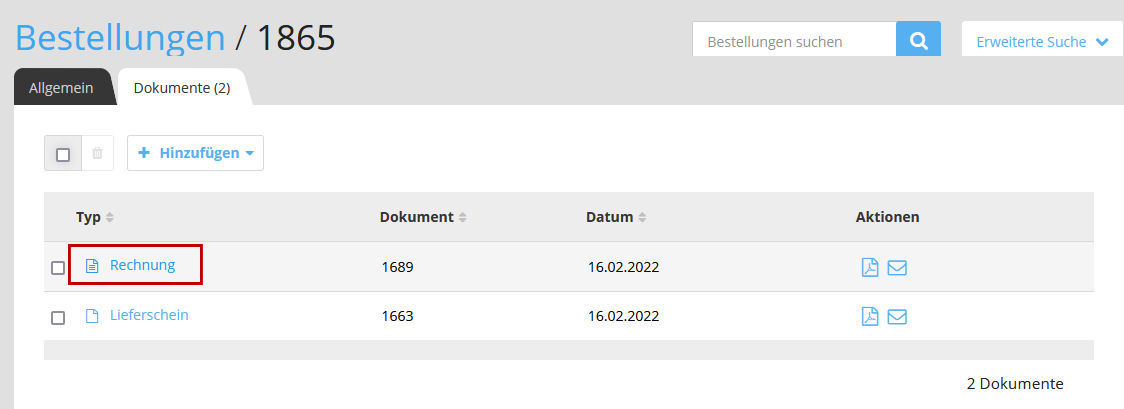1124x409 pixels.
Task: Expand the Erweiterte Suche dropdown
Action: (x=1042, y=42)
